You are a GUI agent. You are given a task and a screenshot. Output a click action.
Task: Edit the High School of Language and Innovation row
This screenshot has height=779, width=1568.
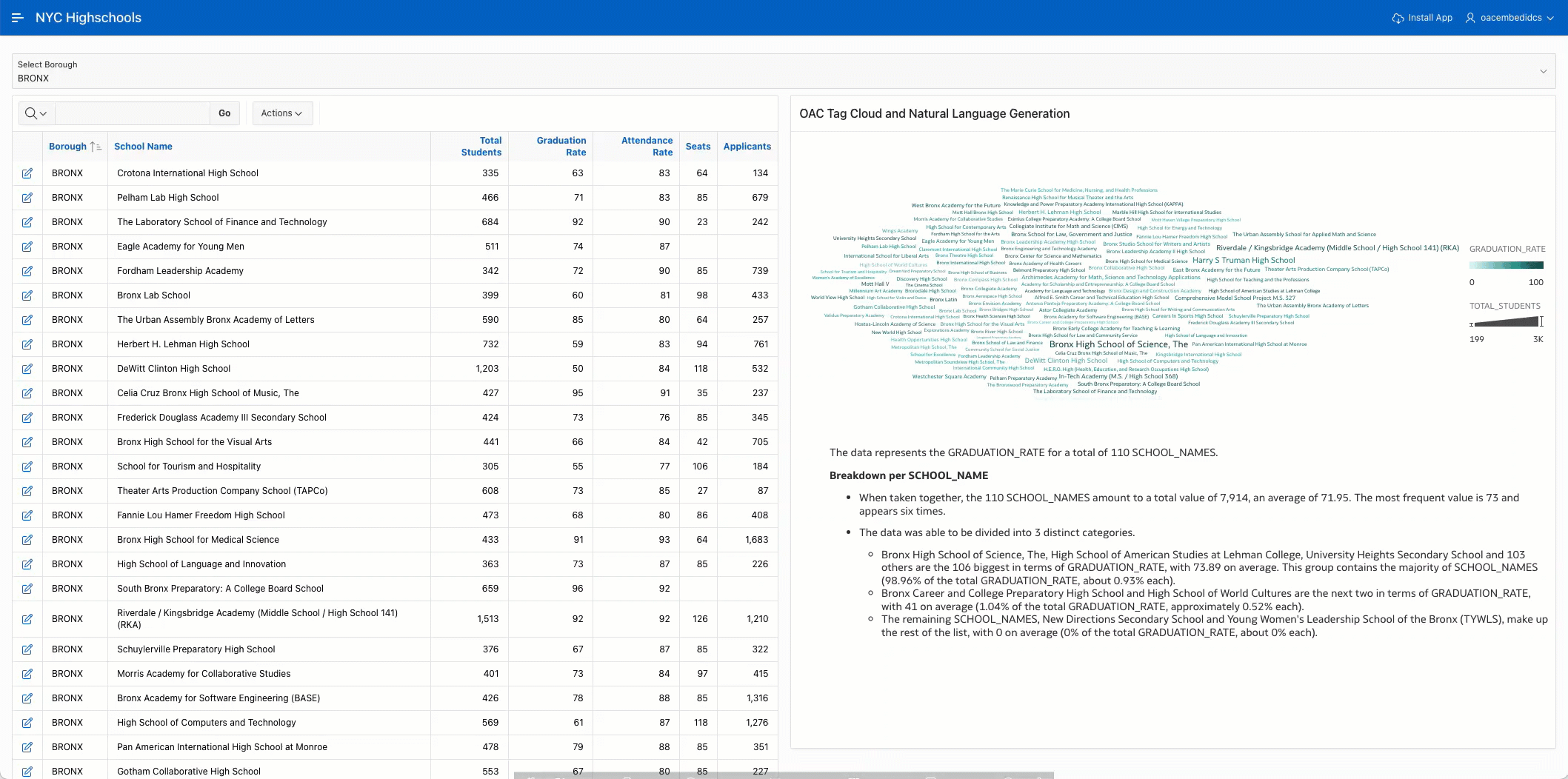[27, 564]
